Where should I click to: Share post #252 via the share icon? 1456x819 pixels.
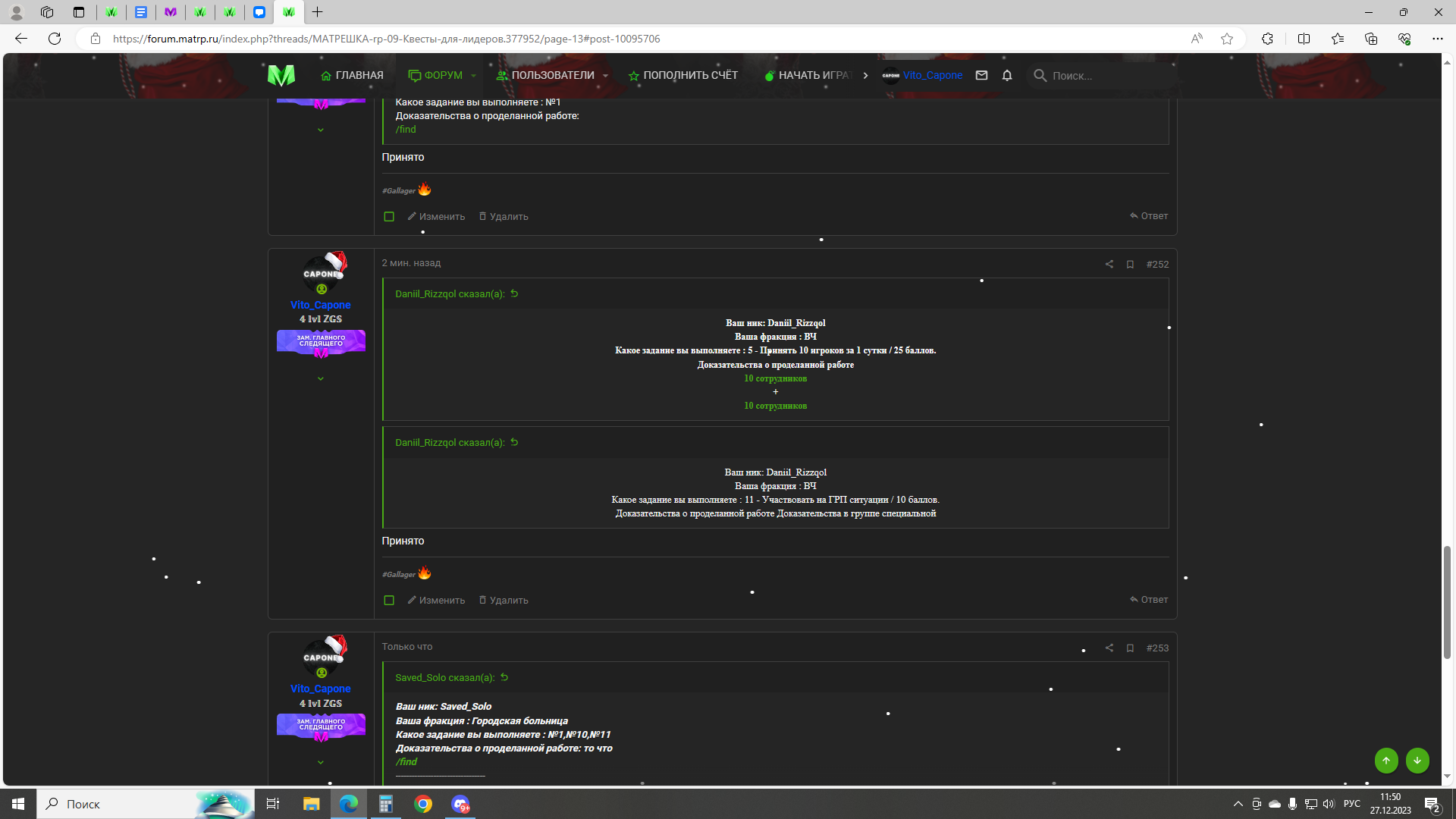click(1109, 264)
